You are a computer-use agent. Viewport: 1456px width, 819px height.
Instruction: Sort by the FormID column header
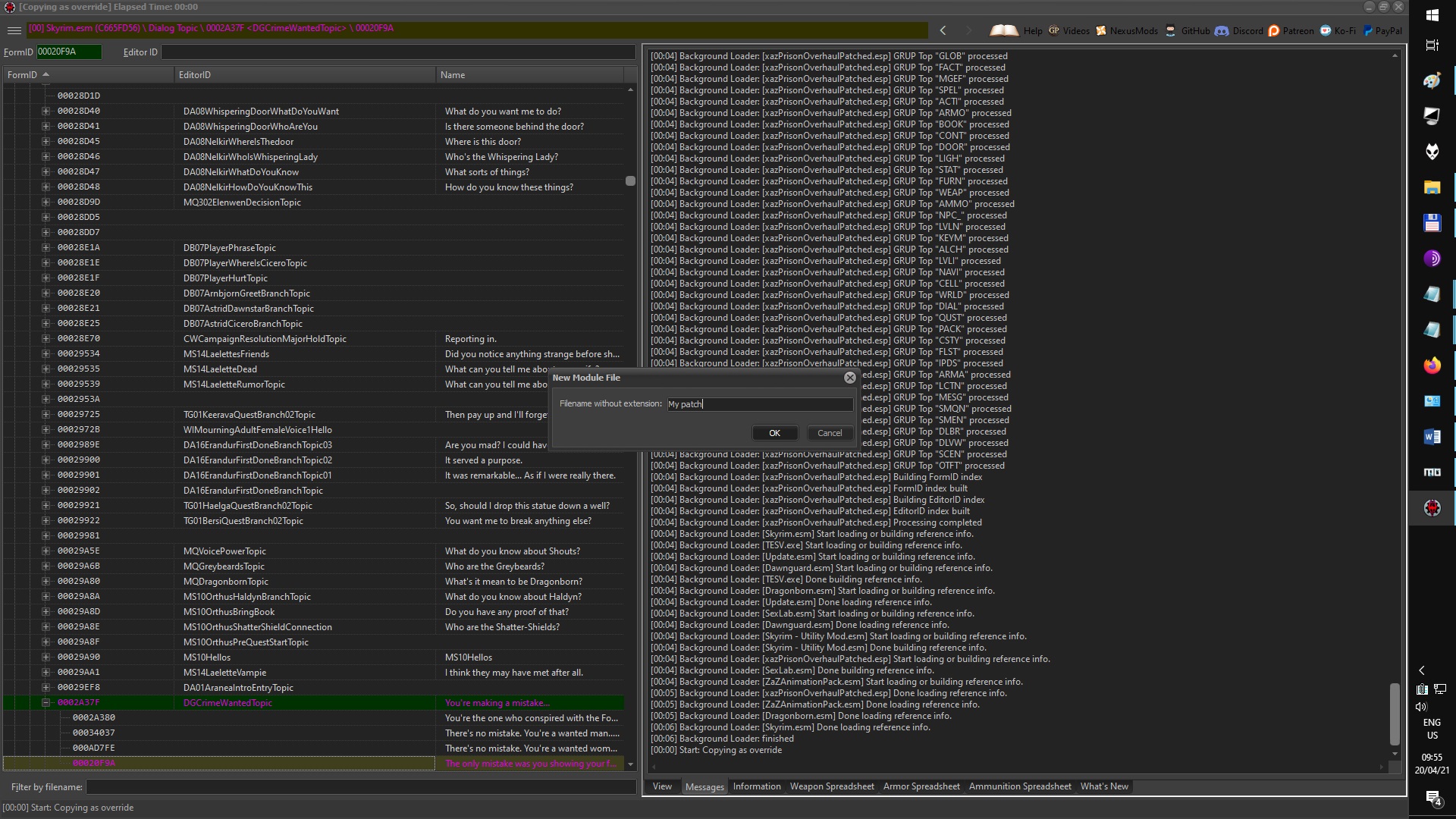coord(88,74)
